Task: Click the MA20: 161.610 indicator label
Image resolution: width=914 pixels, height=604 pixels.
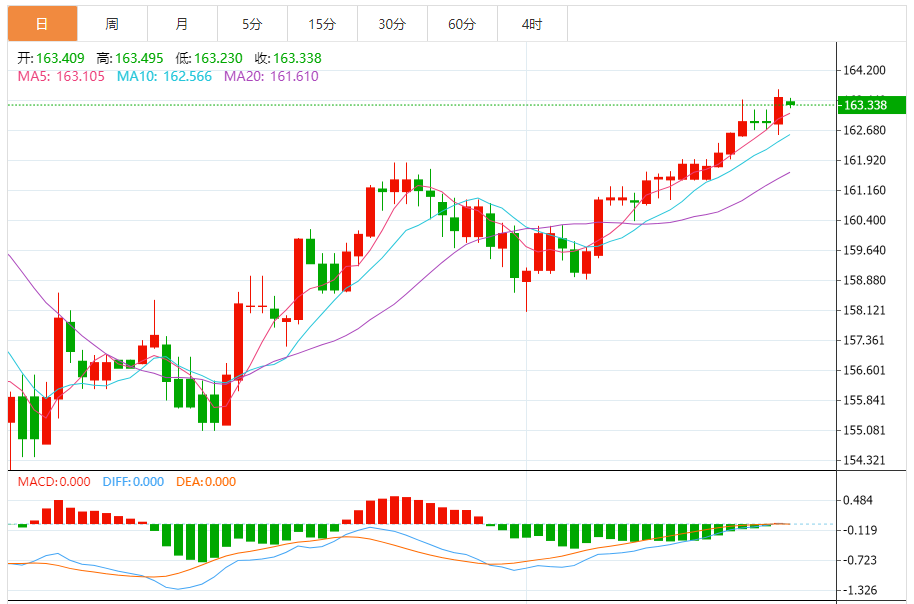Action: (272, 76)
